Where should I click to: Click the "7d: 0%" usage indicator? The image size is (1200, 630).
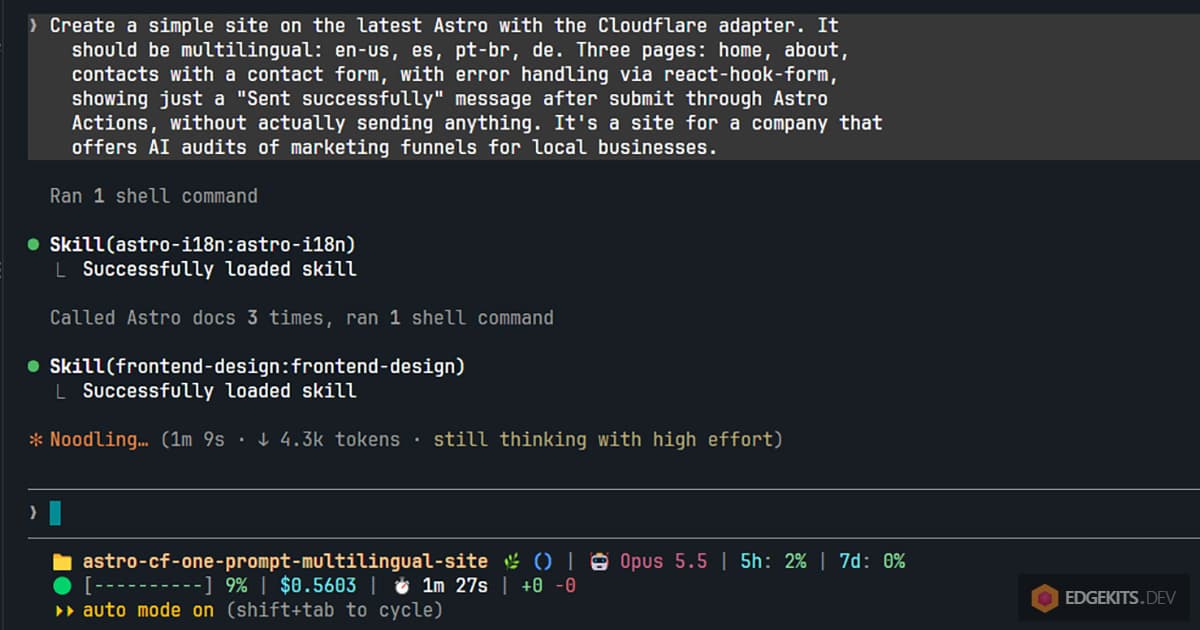coord(872,562)
